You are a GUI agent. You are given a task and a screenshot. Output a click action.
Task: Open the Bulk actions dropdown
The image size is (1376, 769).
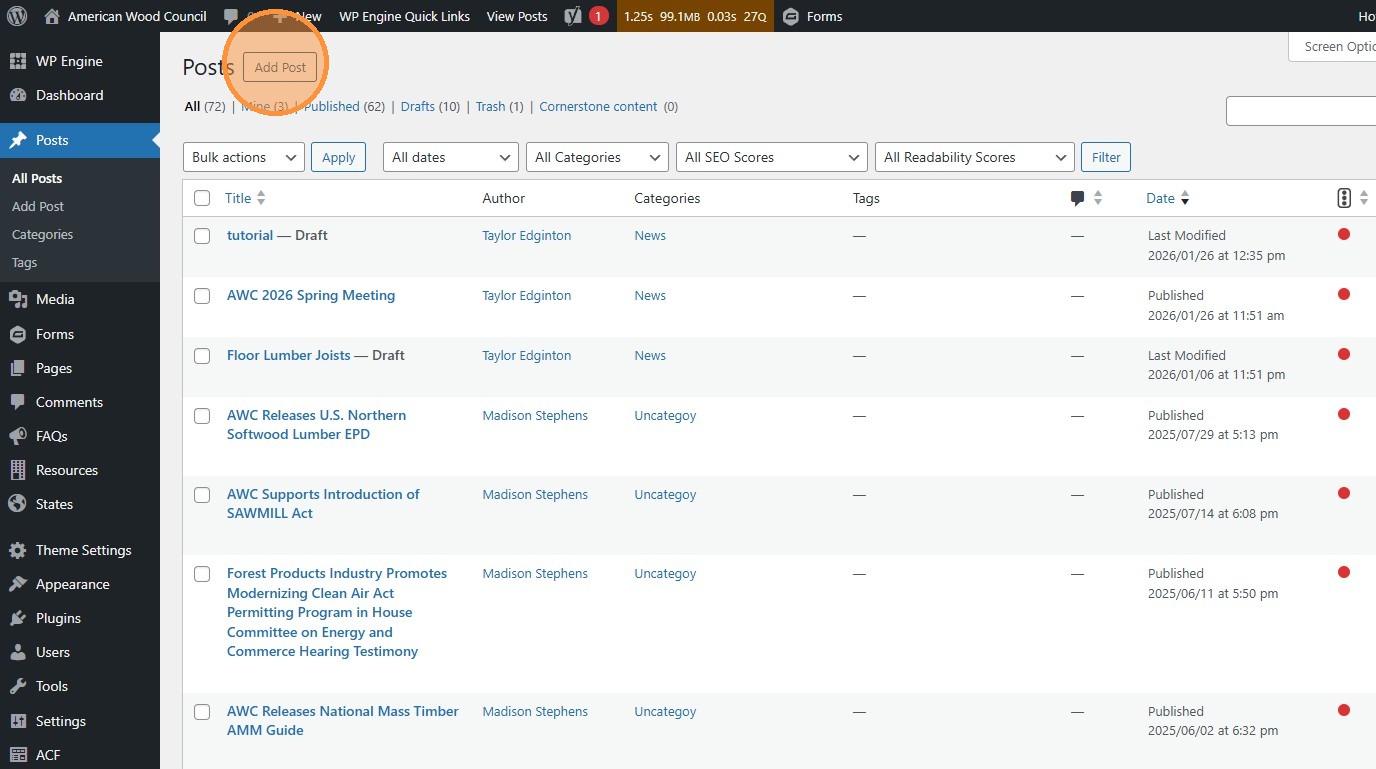tap(244, 157)
